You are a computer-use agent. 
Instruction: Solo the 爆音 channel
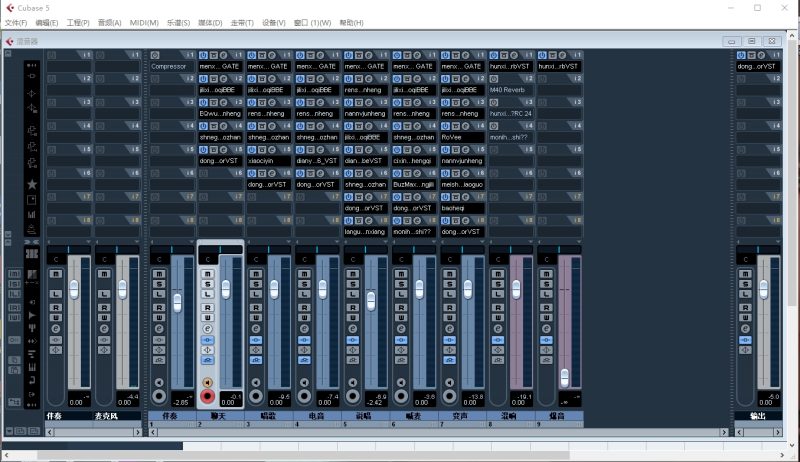tap(546, 284)
